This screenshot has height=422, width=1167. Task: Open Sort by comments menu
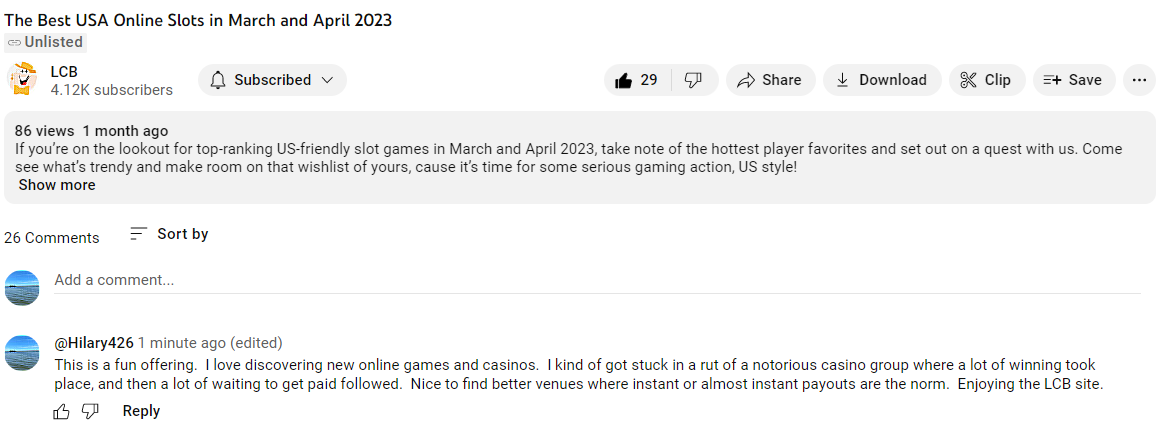169,234
